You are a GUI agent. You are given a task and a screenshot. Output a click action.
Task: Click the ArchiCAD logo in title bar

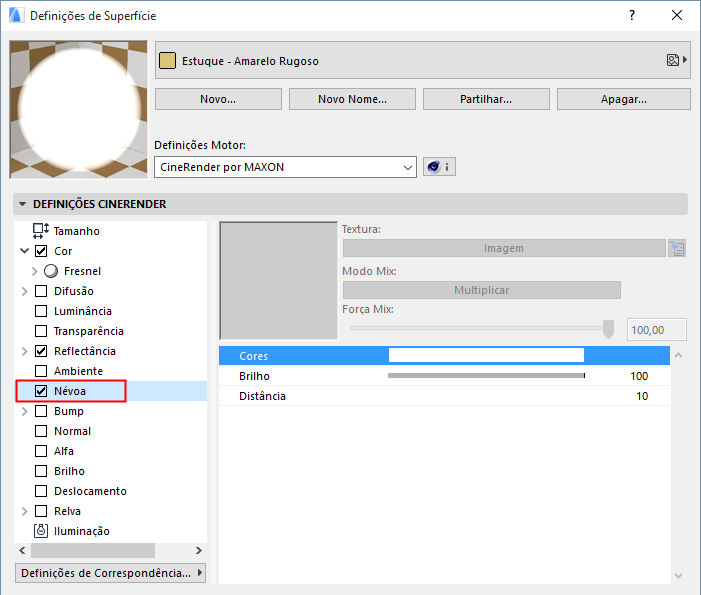tap(16, 15)
